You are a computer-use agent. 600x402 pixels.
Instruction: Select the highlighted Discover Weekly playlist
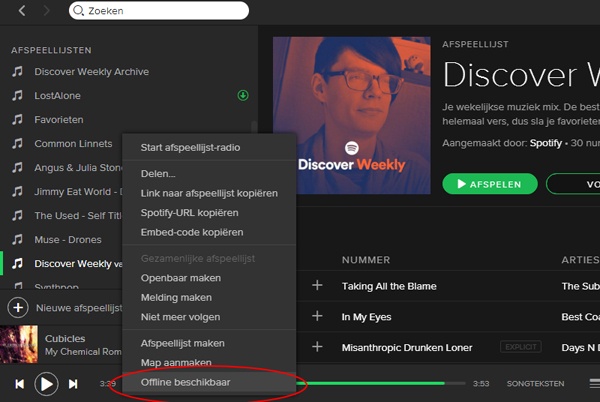click(78, 264)
